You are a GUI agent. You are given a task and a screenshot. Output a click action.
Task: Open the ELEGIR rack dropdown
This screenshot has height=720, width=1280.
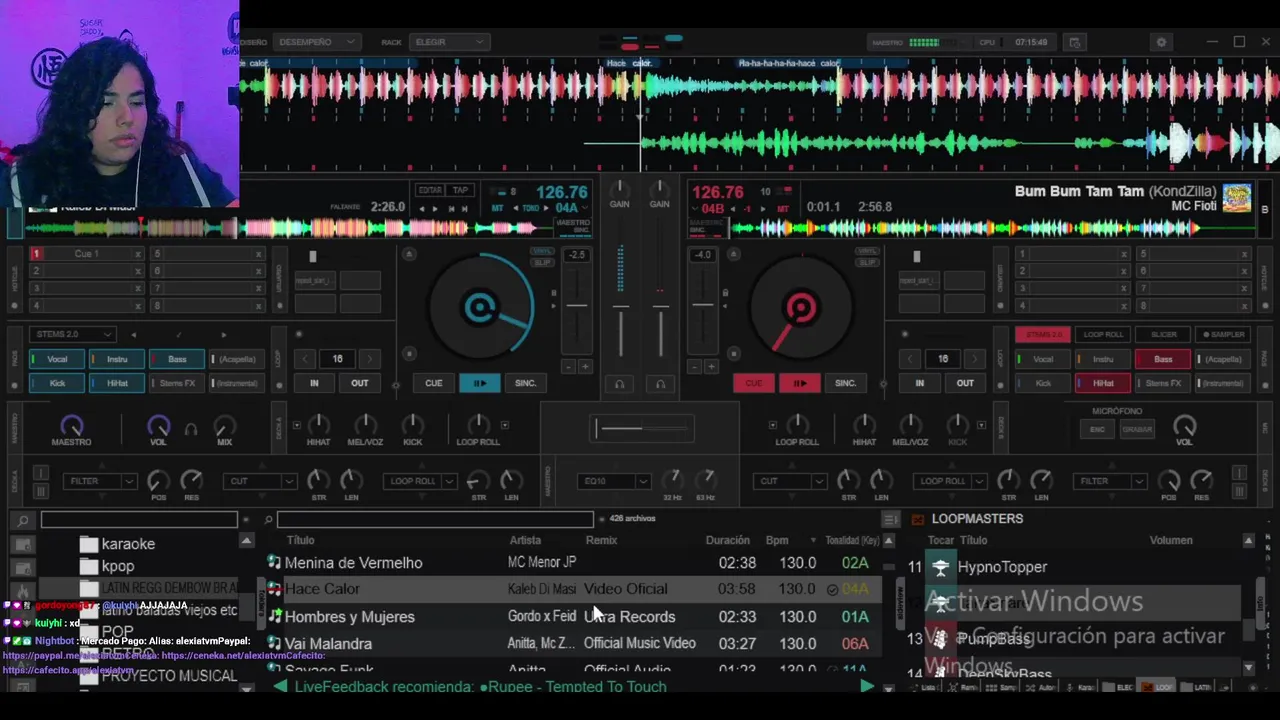point(449,42)
